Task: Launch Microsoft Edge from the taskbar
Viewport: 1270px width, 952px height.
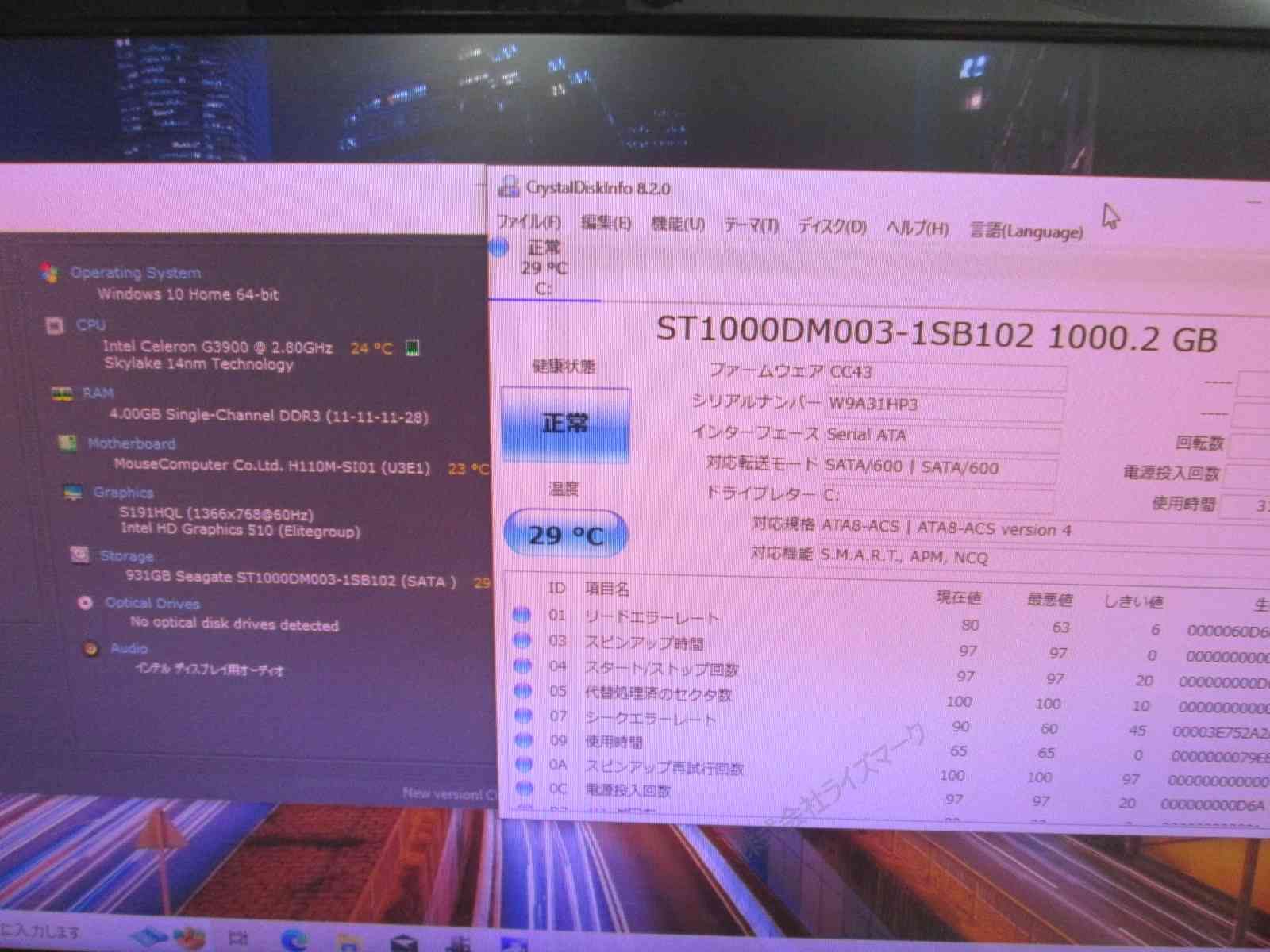Action: tap(294, 940)
